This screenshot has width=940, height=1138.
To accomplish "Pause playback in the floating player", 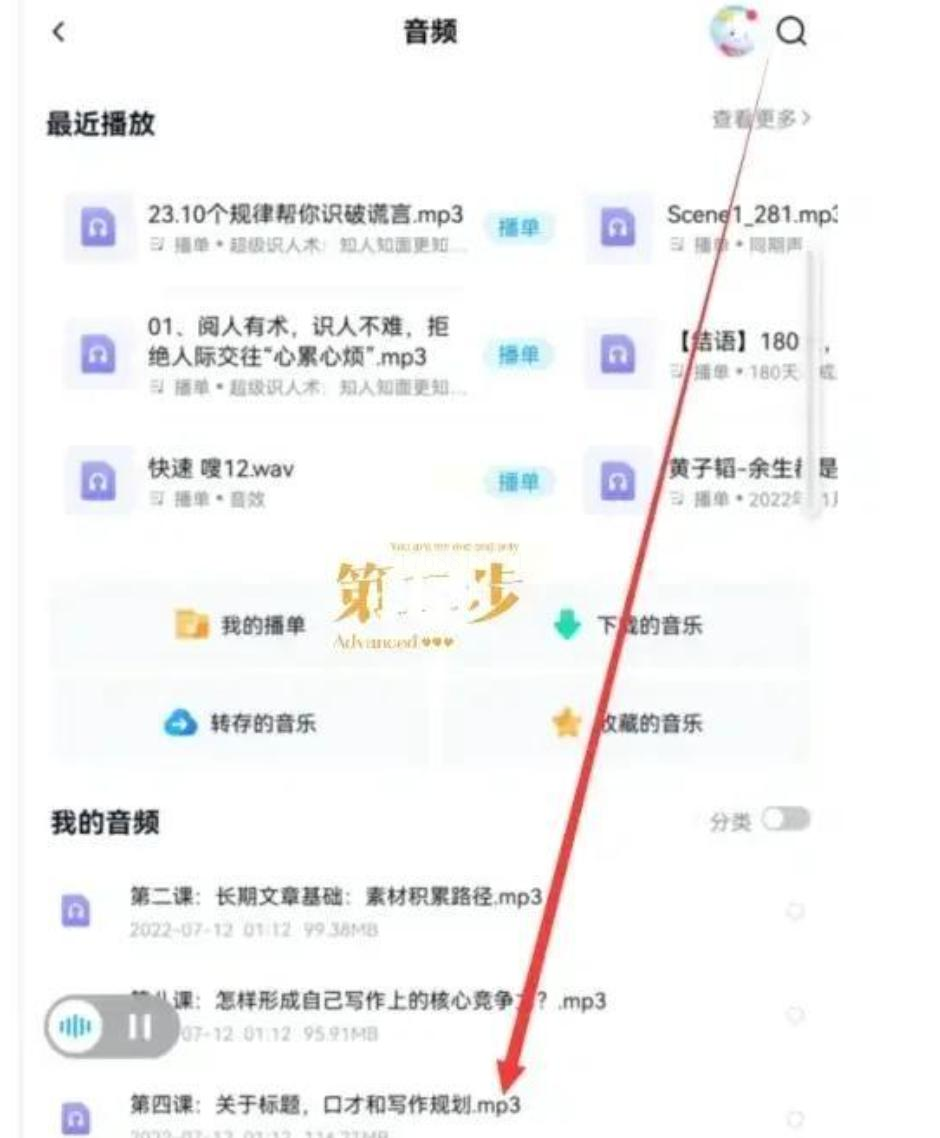I will click(139, 1026).
